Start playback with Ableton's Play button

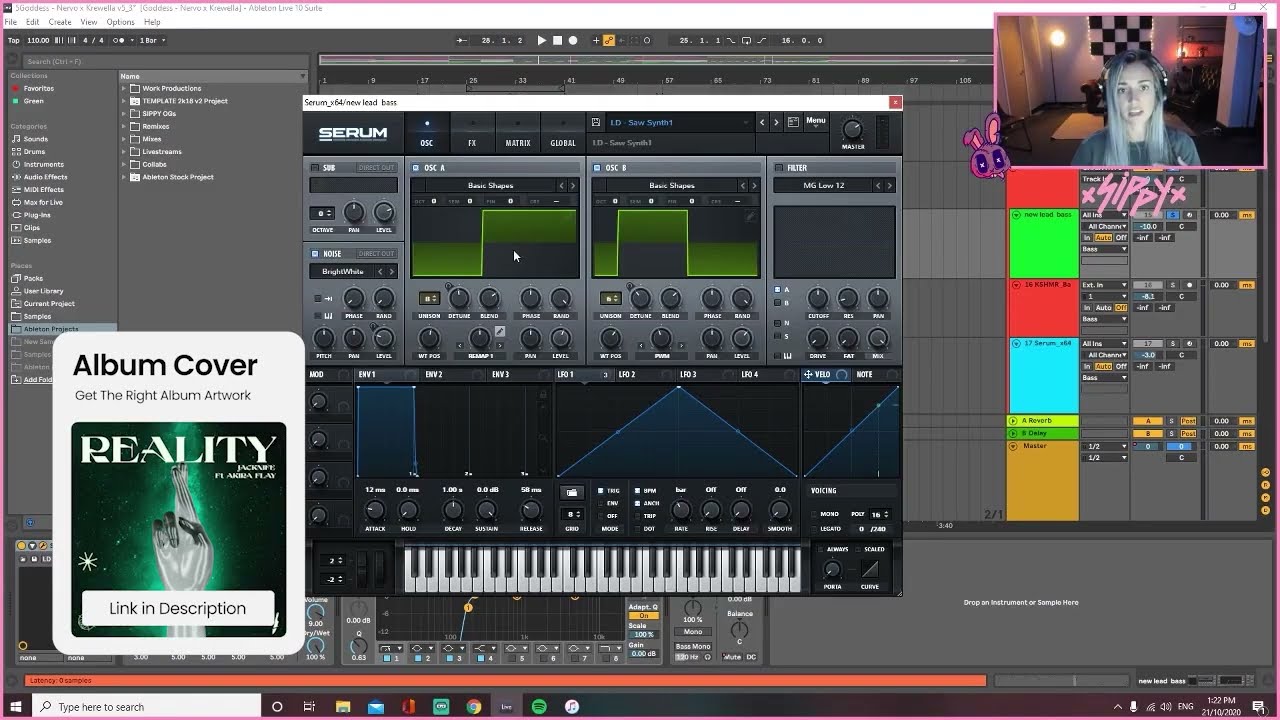(542, 40)
